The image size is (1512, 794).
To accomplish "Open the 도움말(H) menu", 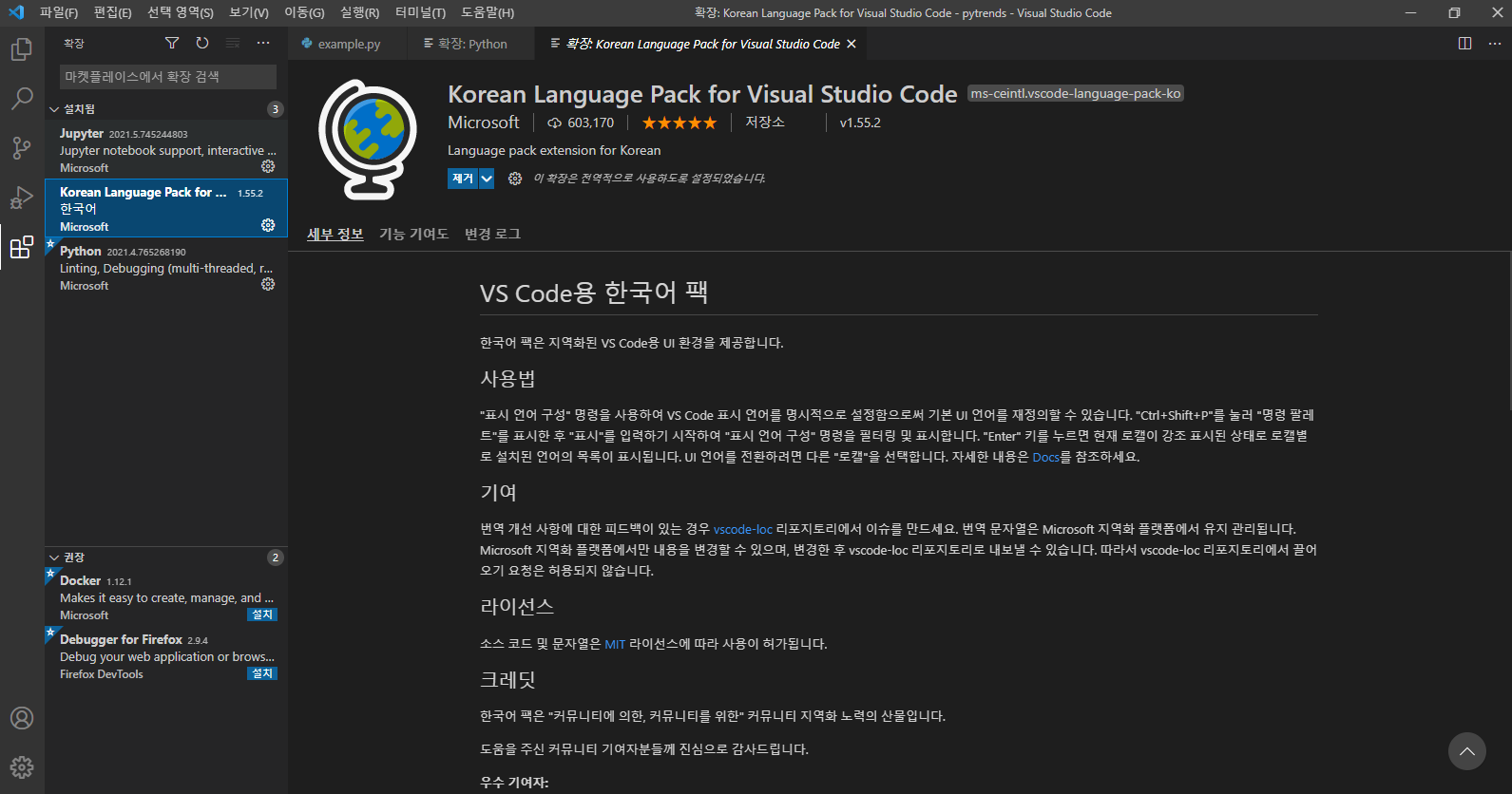I will point(488,12).
